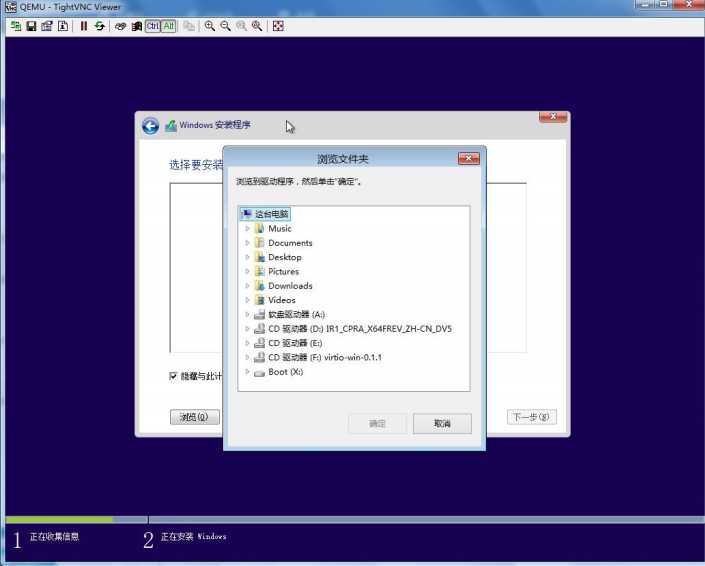
Task: Show the connection info toolbar icon
Action: tap(63, 26)
